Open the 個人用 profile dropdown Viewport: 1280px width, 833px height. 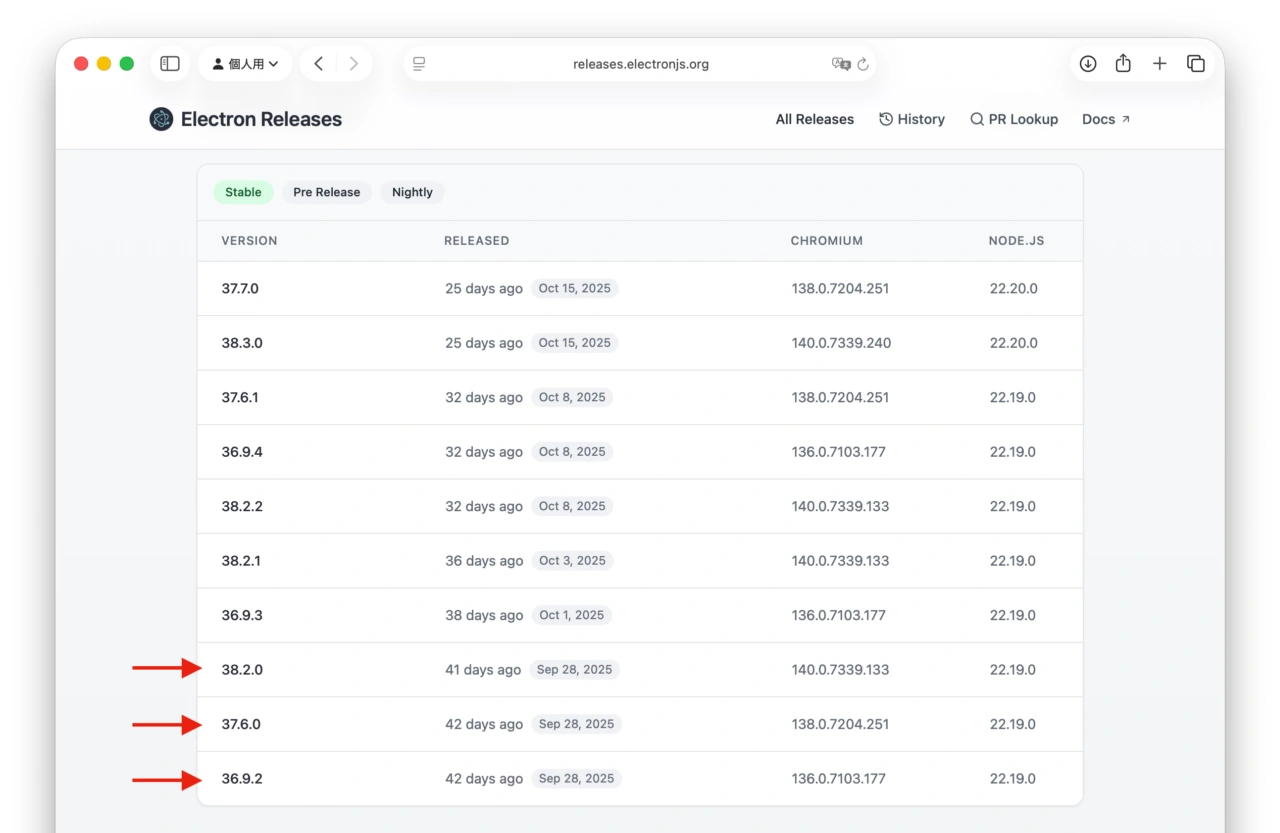245,63
